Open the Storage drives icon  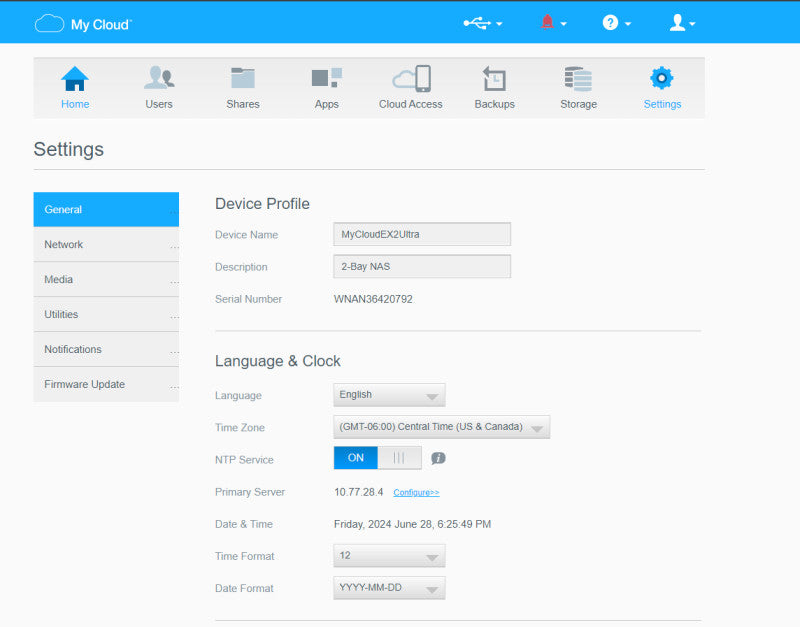[x=578, y=79]
